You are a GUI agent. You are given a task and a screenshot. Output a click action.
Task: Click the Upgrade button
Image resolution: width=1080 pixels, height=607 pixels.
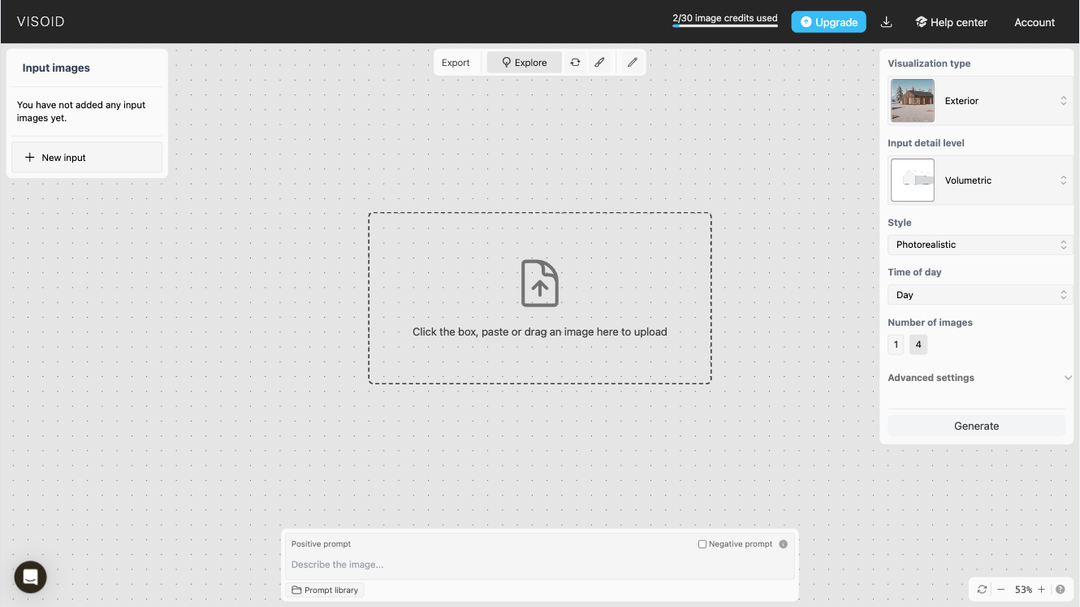coord(828,21)
